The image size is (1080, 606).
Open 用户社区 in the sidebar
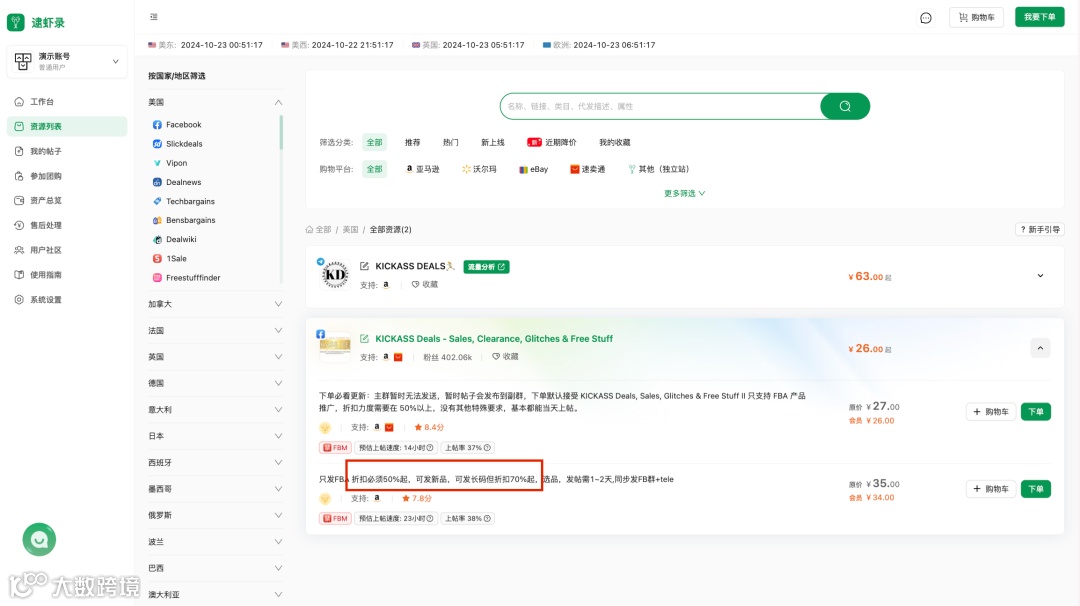coord(67,250)
